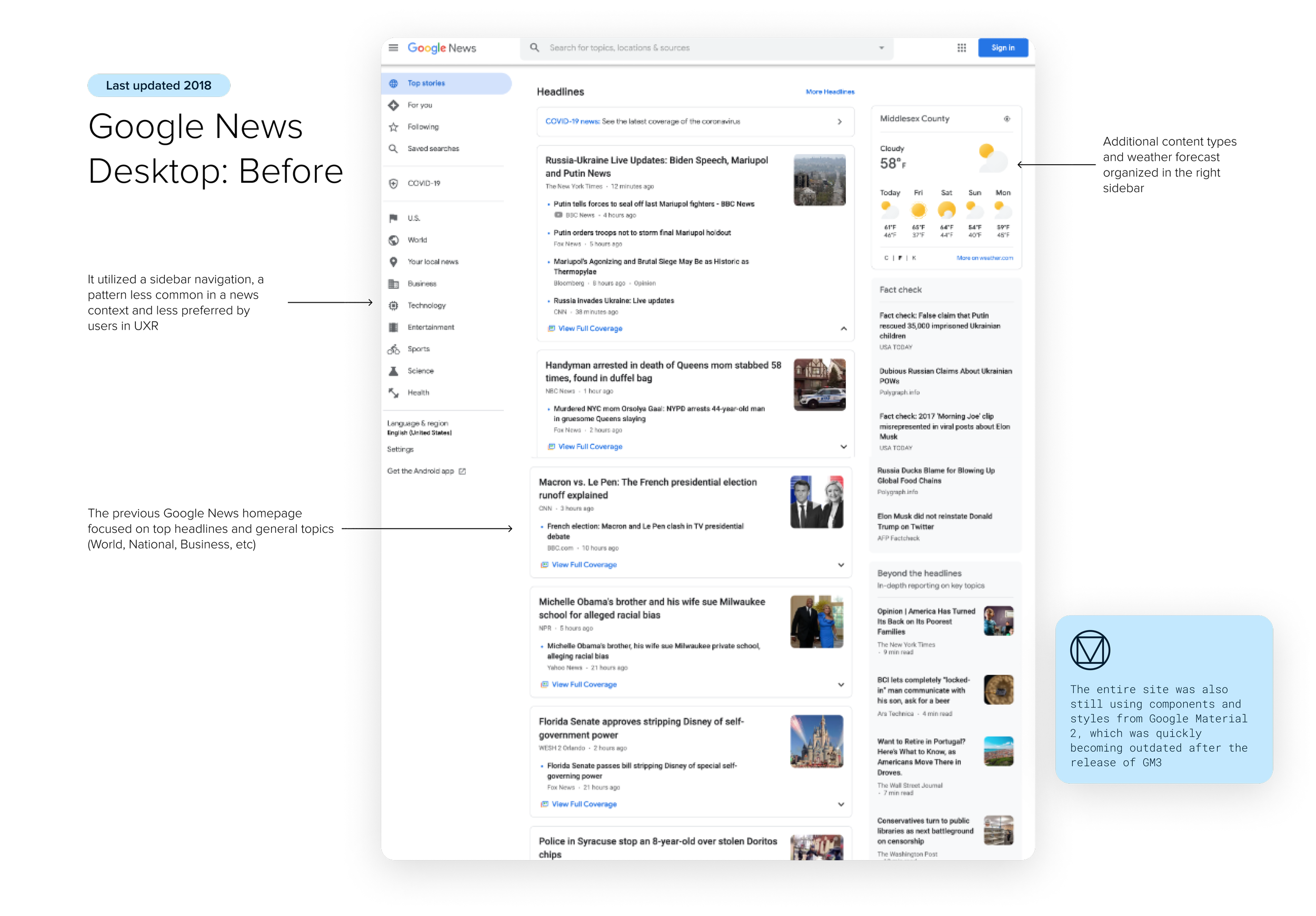Open the More Headlines link
The width and height of the screenshot is (1316, 916).
click(x=830, y=92)
